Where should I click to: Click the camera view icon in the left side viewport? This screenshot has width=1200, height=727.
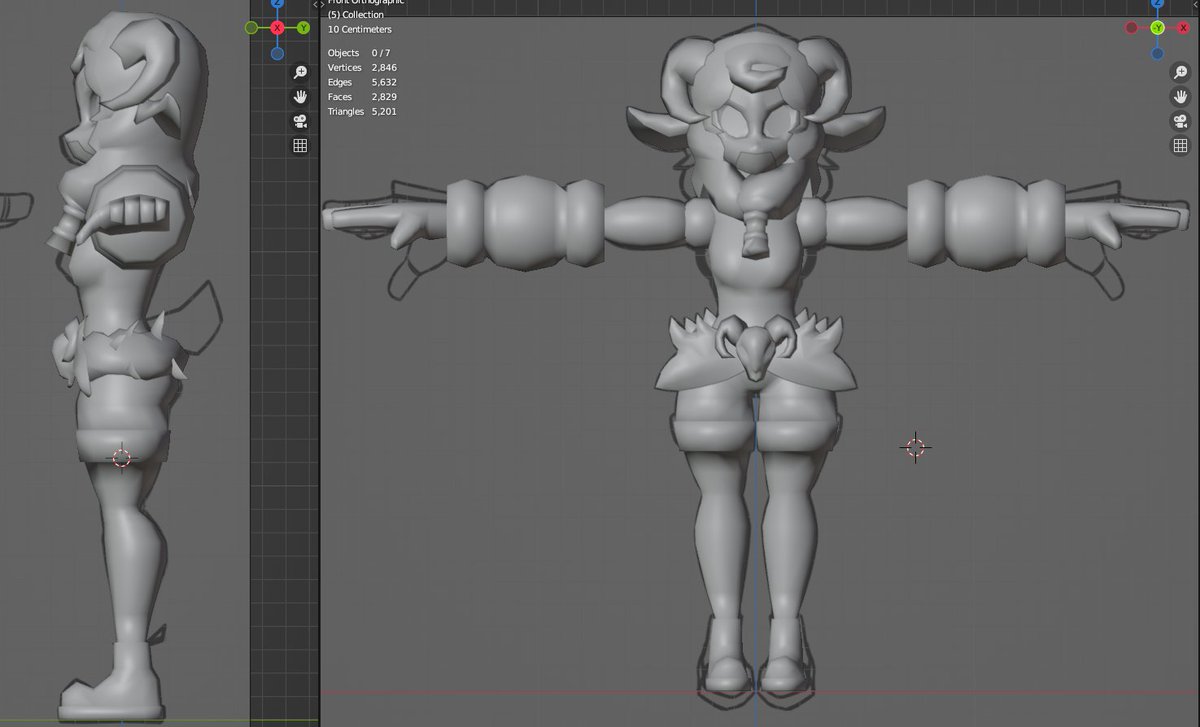click(x=298, y=121)
